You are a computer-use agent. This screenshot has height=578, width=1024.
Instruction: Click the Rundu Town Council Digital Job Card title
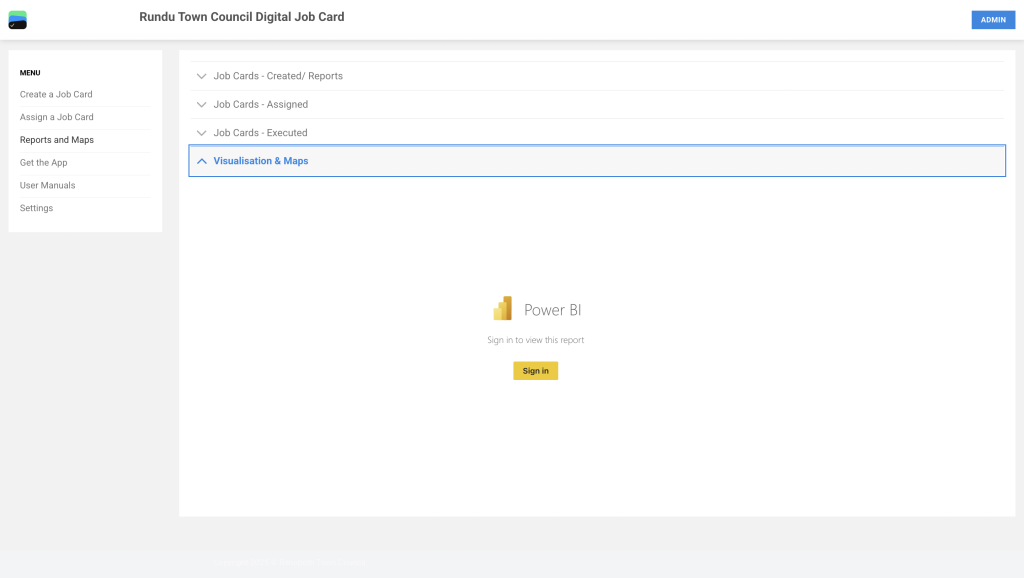click(x=241, y=17)
